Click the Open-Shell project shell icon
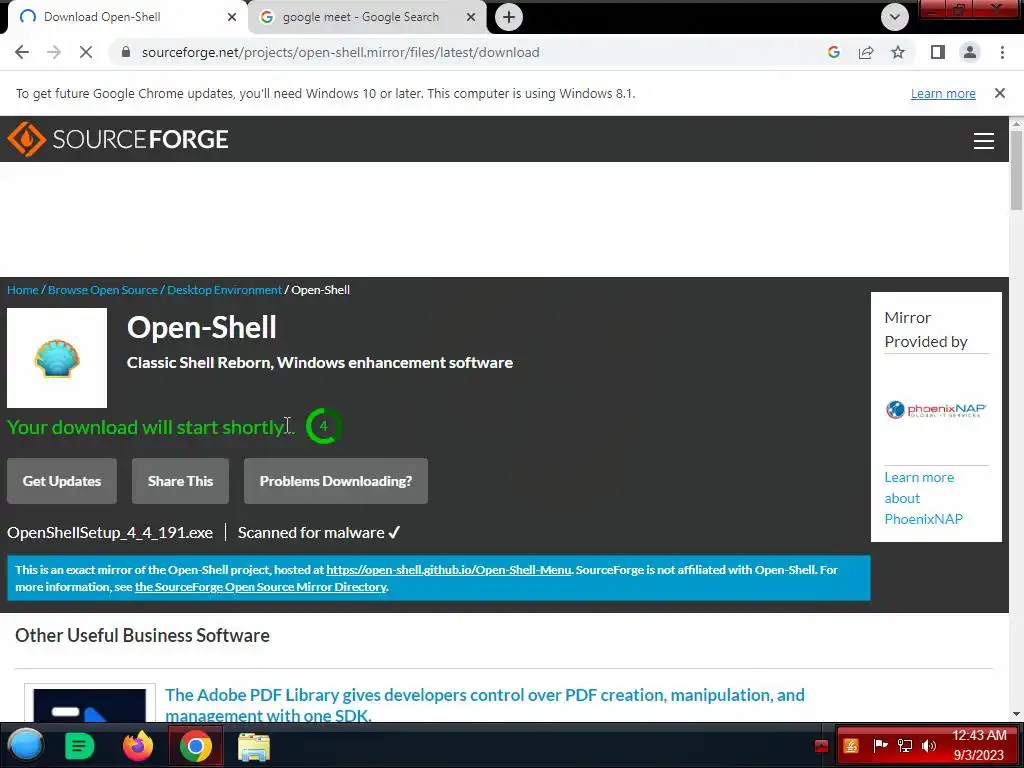Screen dimensions: 1024x768 [x=57, y=358]
